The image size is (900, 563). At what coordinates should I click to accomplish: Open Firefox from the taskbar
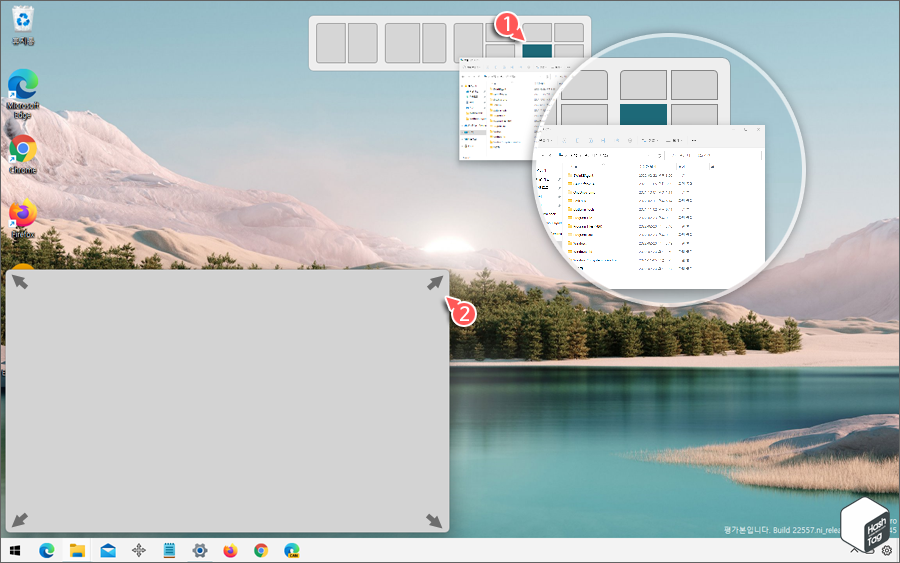click(230, 551)
